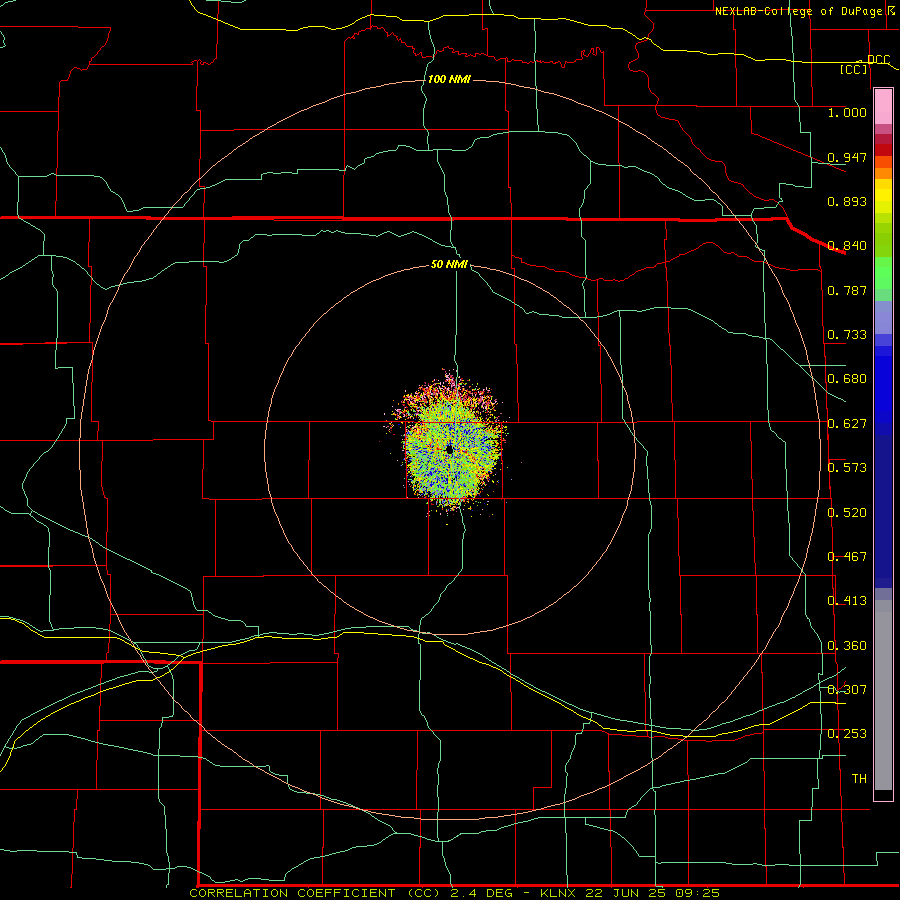Click the 0.627 color scale value
900x900 pixels.
[847, 424]
